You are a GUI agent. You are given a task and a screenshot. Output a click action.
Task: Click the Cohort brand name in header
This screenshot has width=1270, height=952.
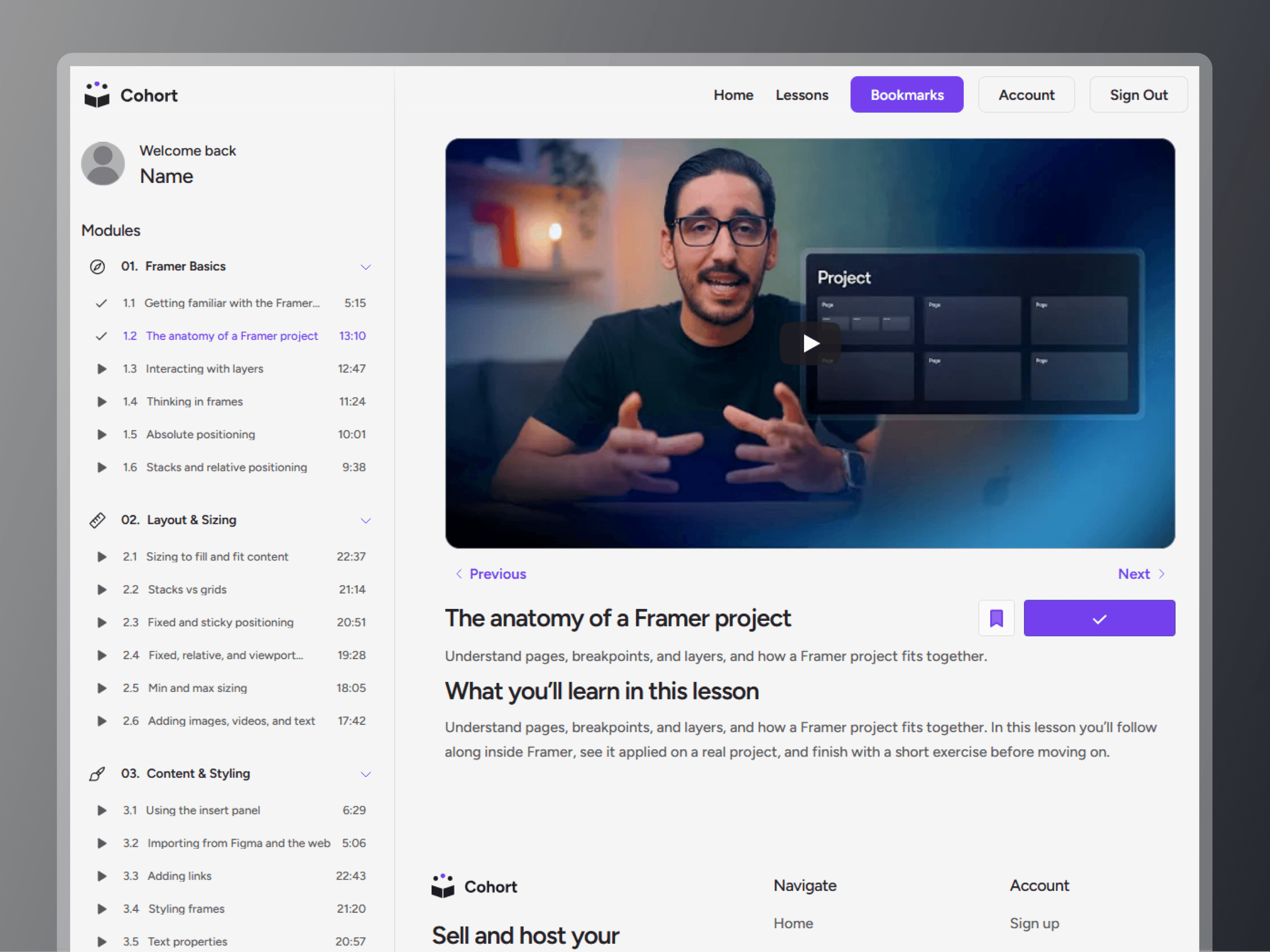point(149,95)
